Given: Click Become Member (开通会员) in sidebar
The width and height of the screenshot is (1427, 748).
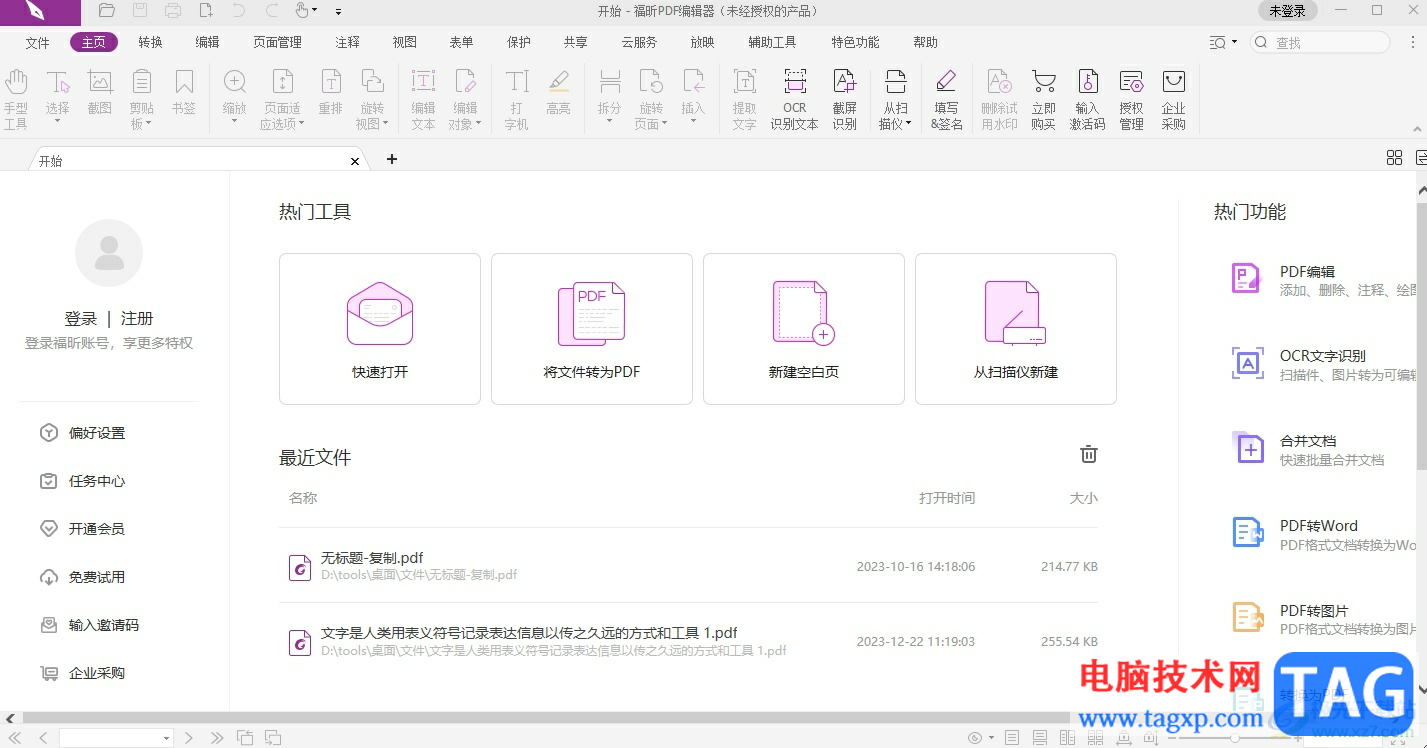Looking at the screenshot, I should tap(84, 529).
